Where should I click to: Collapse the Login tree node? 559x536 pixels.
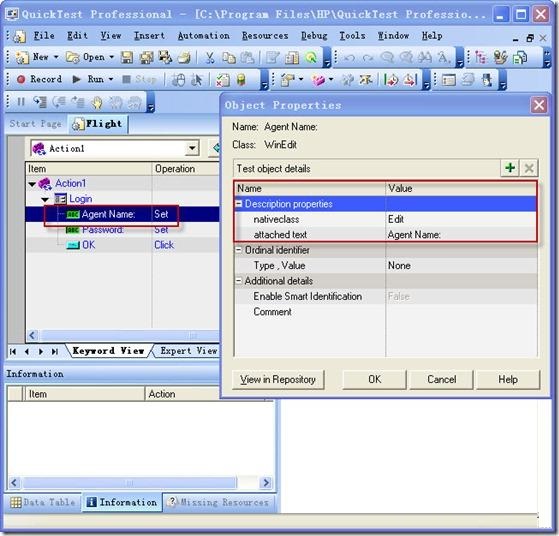coord(45,199)
